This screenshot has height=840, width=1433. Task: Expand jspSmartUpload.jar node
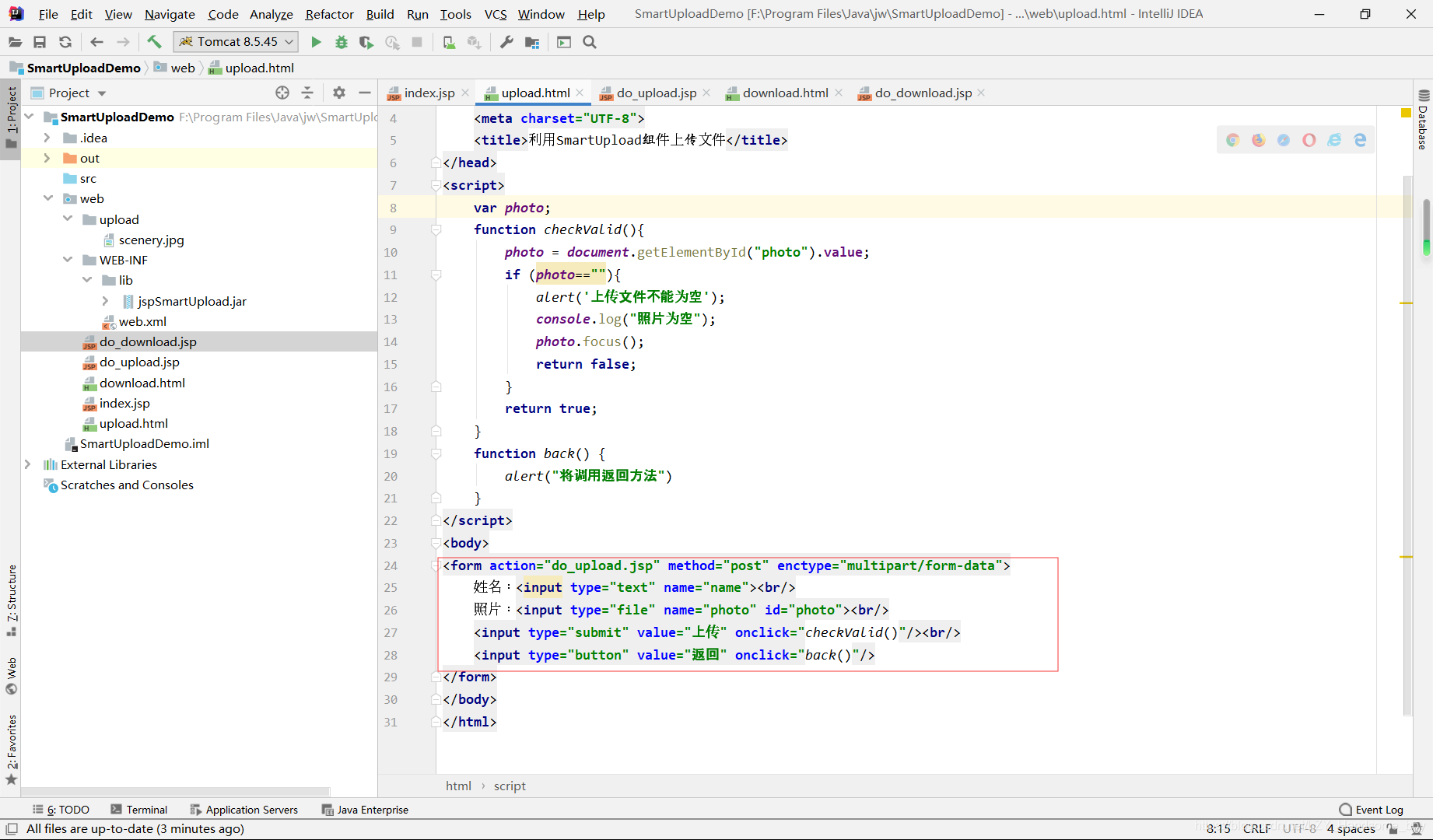106,301
